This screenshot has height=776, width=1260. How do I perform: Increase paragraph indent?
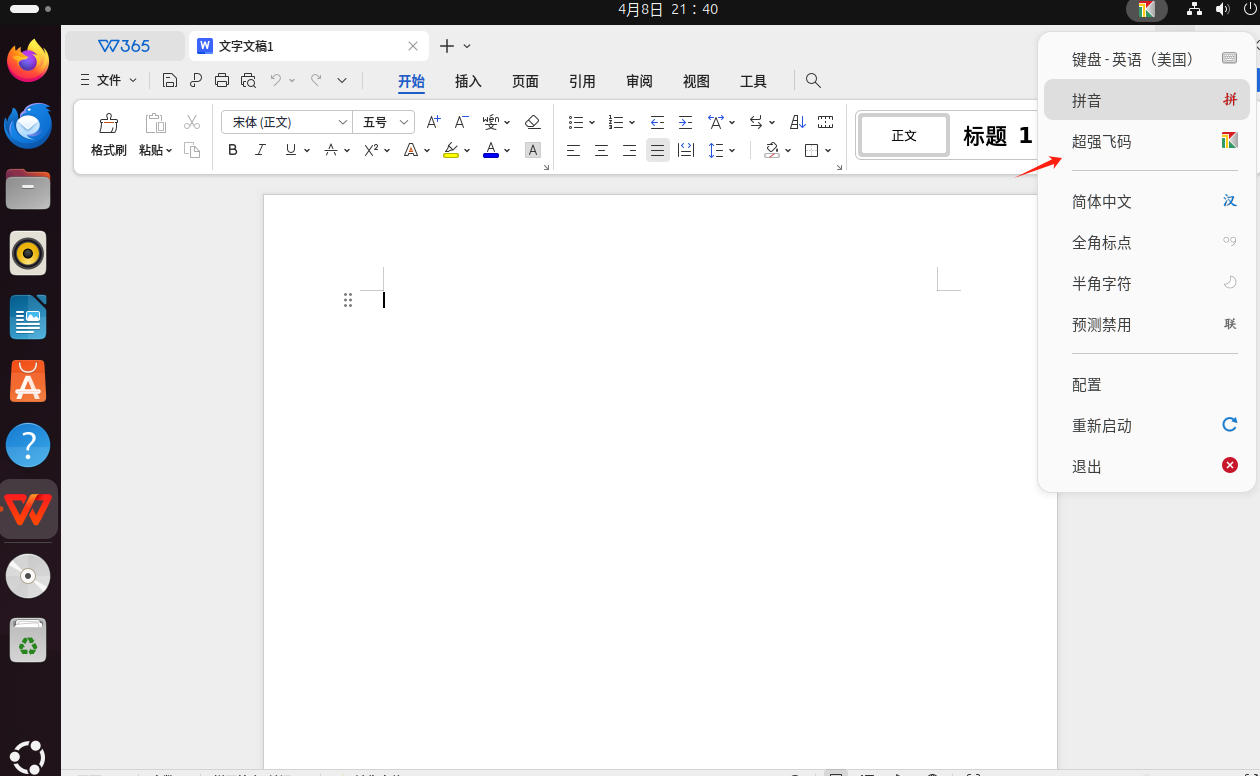(x=685, y=122)
